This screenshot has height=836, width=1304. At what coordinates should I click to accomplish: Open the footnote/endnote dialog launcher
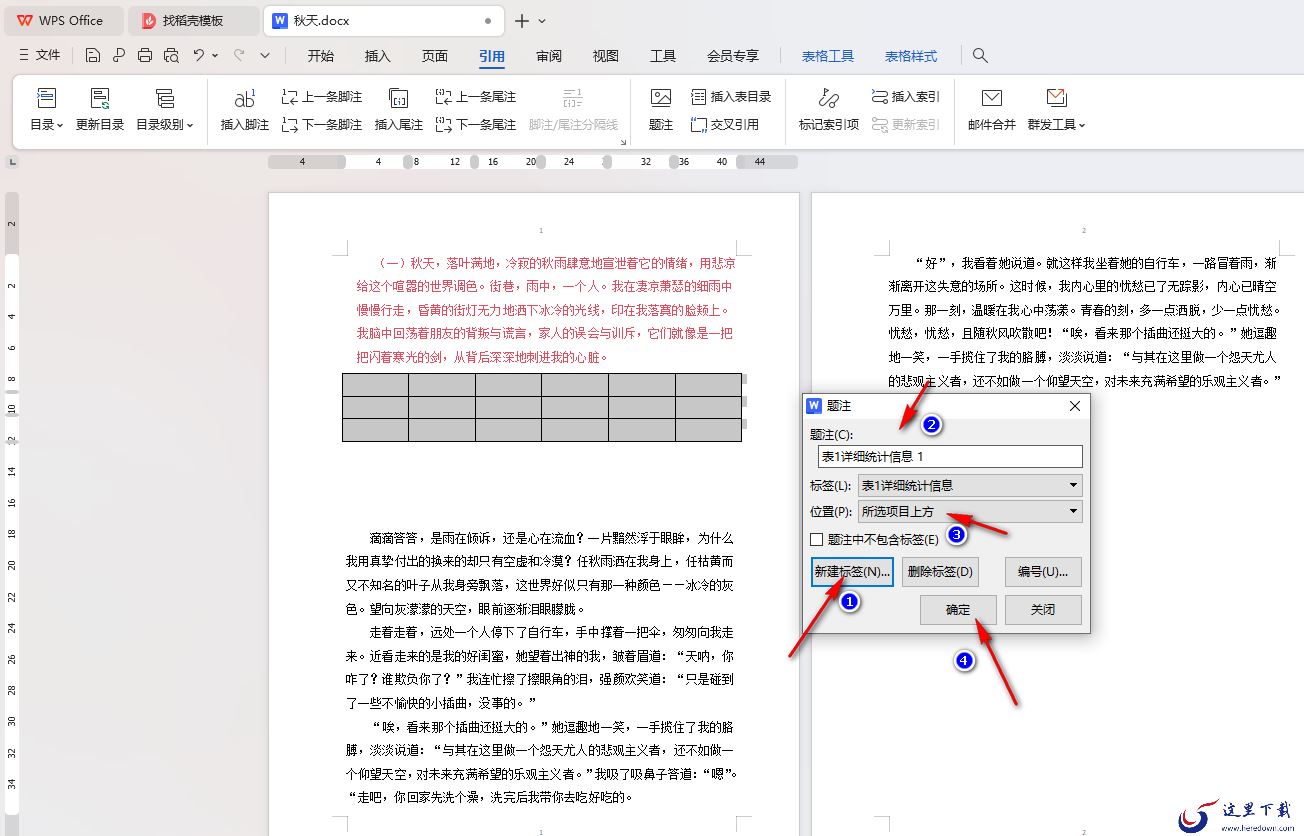[x=623, y=143]
